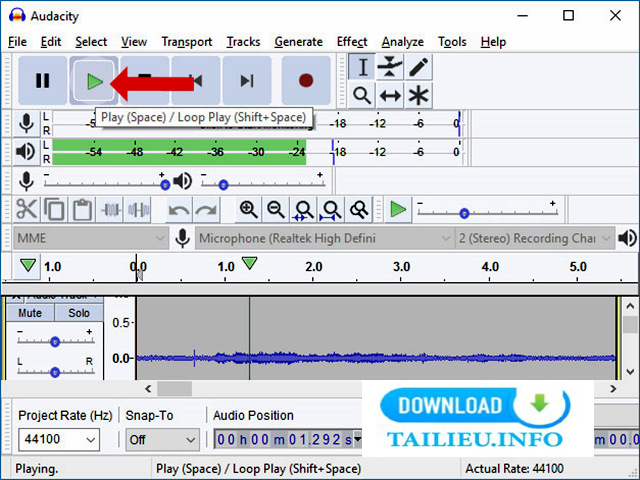
Task: Zoom In on the waveform
Action: 248,210
